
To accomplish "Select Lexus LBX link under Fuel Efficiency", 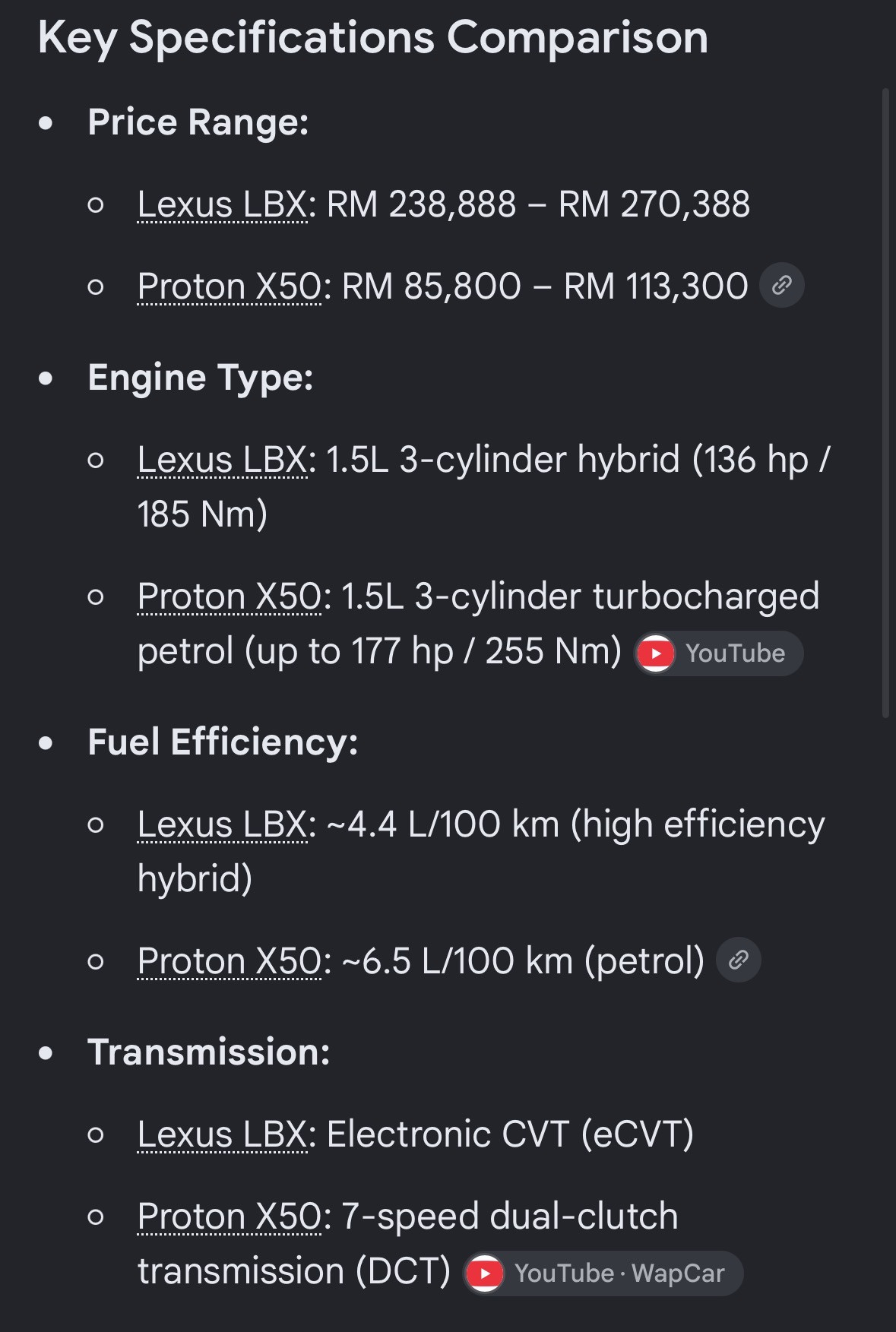I will point(223,824).
